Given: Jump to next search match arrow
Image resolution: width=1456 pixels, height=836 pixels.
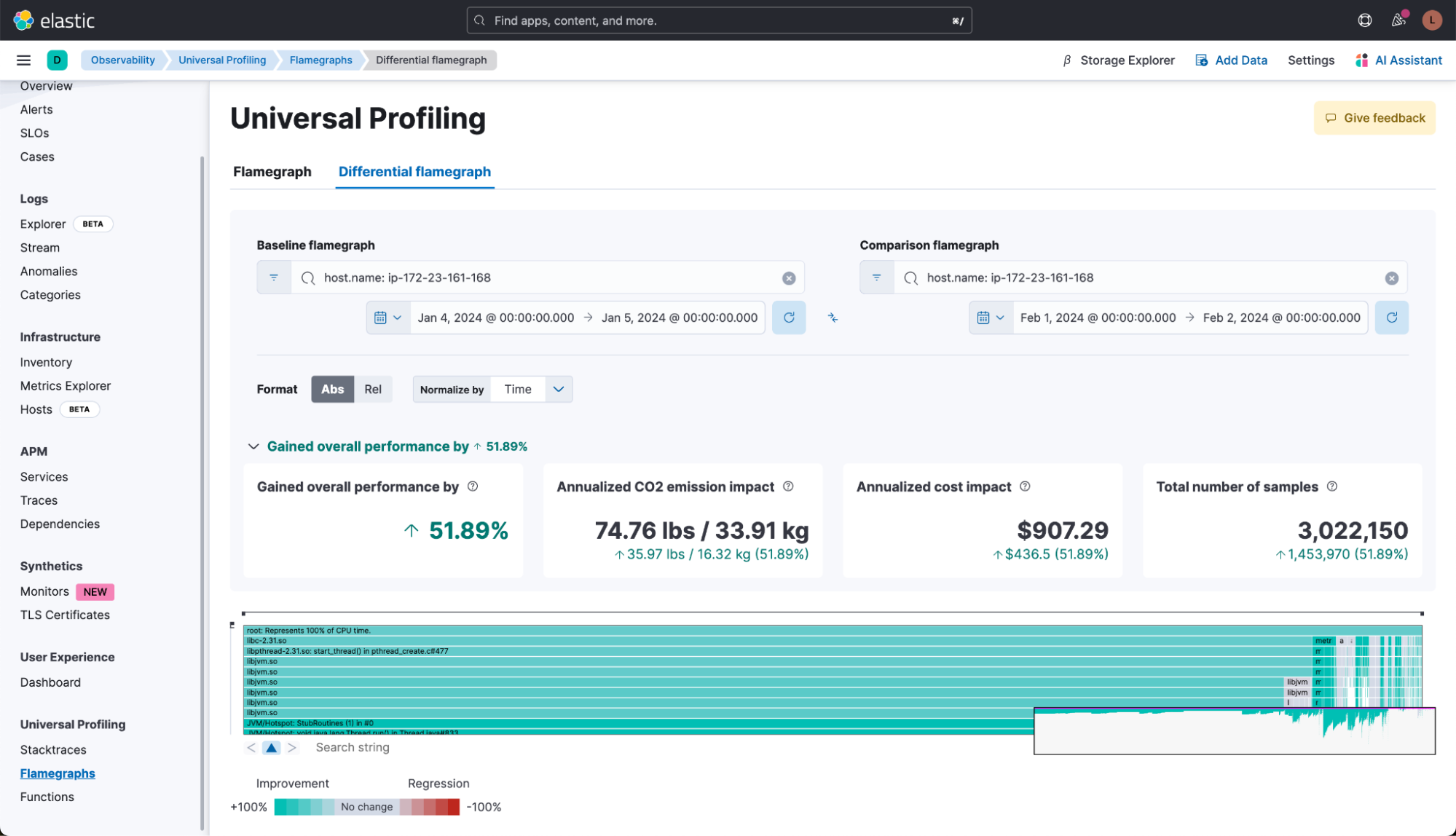Looking at the screenshot, I should [x=292, y=748].
